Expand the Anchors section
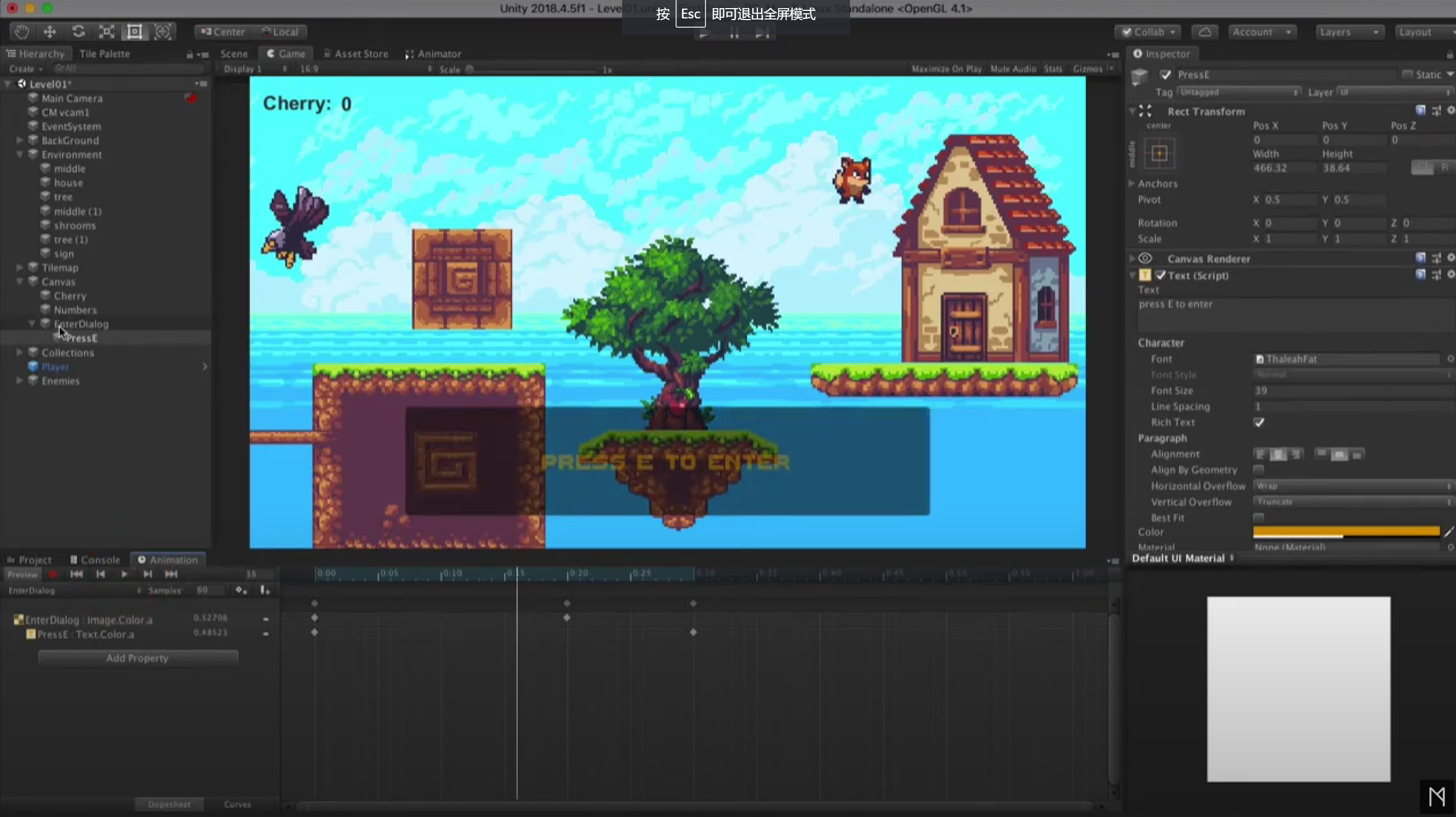Viewport: 1456px width, 817px height. (x=1132, y=184)
